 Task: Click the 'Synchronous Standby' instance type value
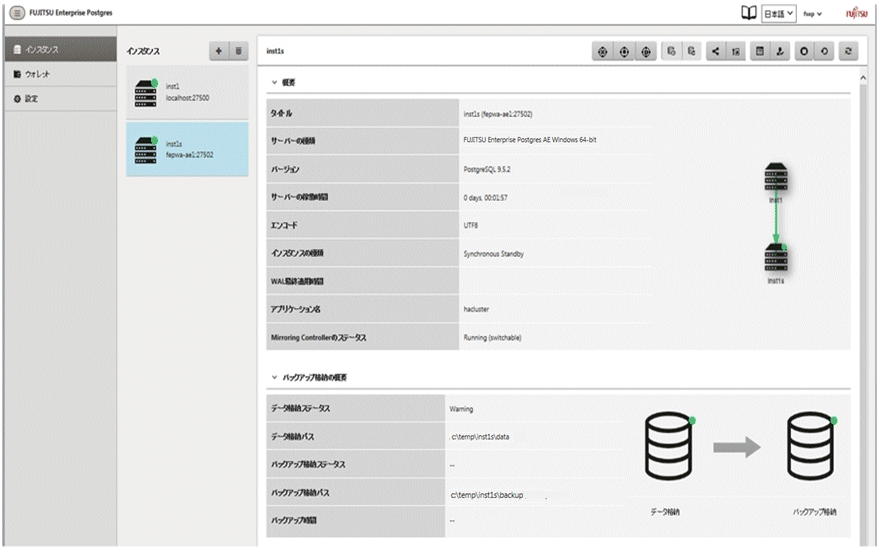493,254
